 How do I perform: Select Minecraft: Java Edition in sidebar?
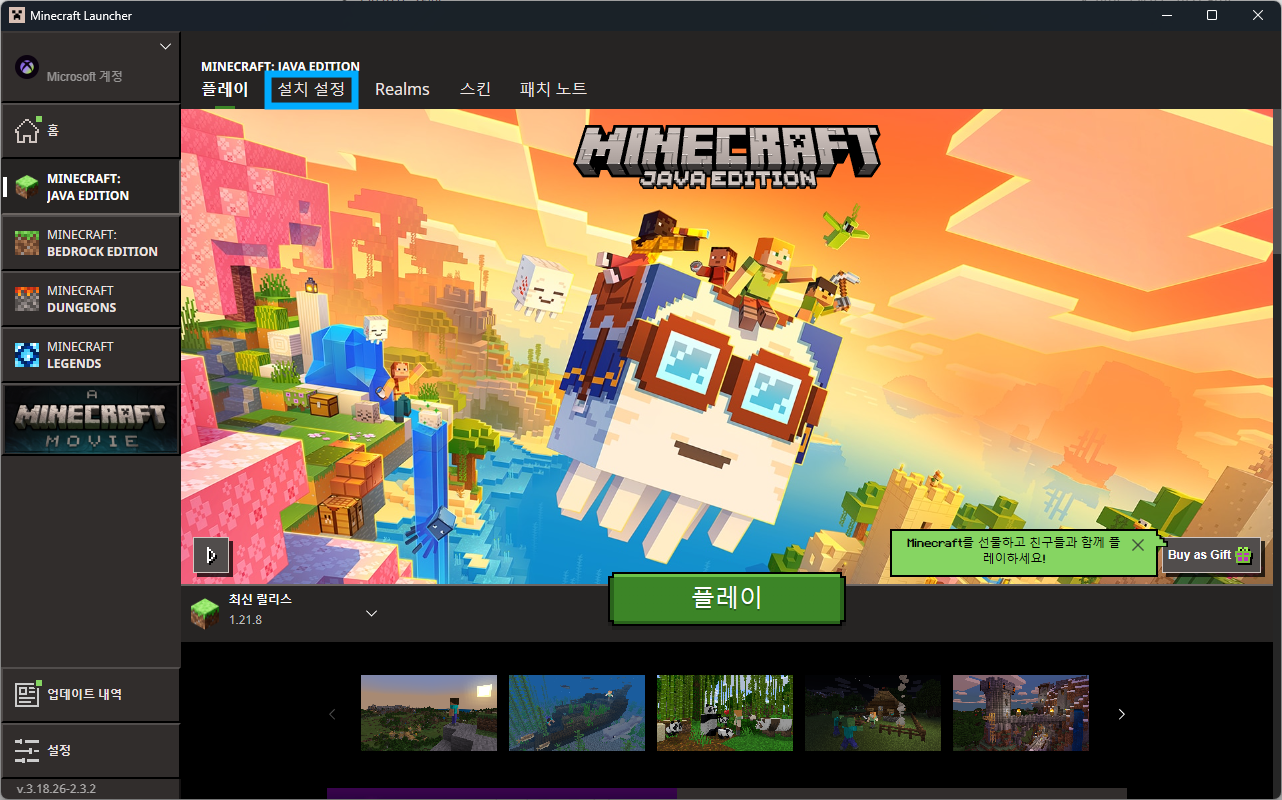click(x=90, y=187)
